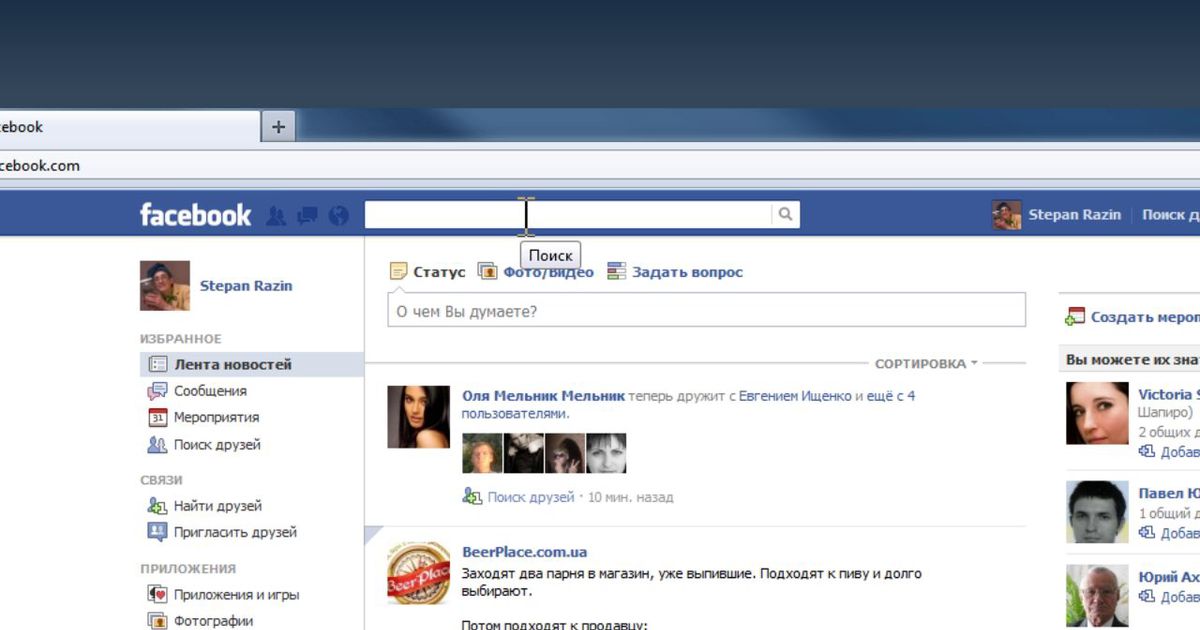Open Мероприятия in sidebar
1200x630 pixels.
(216, 417)
